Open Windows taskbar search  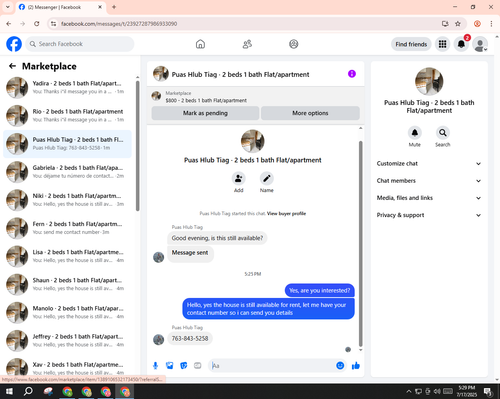pos(28,391)
